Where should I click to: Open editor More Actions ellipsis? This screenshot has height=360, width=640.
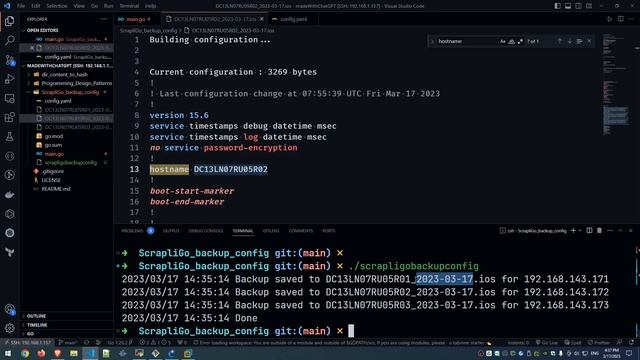(x=631, y=19)
